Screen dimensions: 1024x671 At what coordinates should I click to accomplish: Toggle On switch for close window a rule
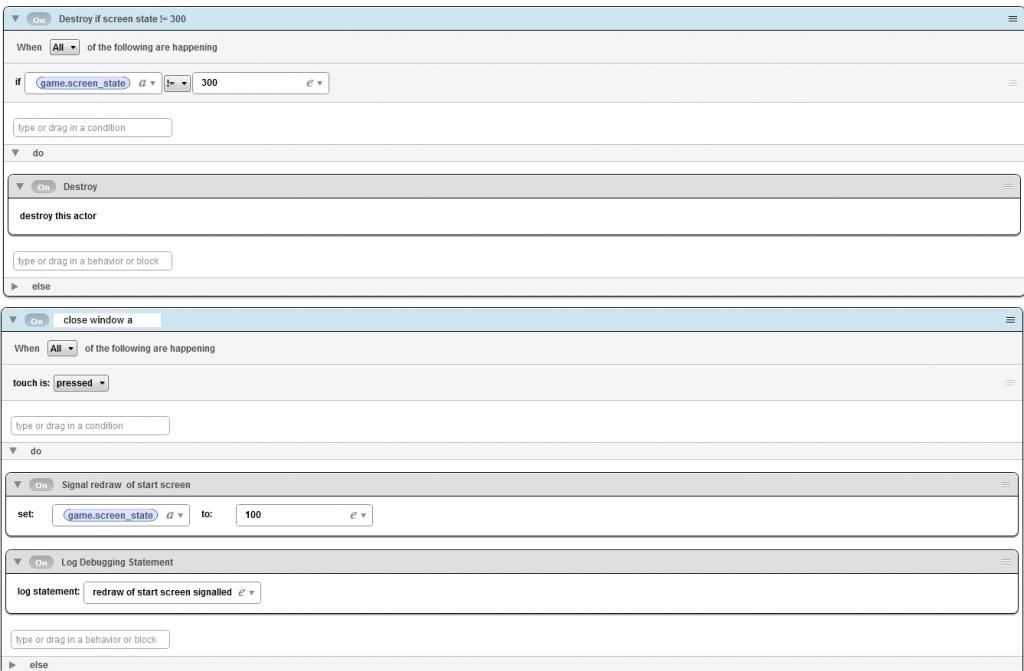pos(38,320)
